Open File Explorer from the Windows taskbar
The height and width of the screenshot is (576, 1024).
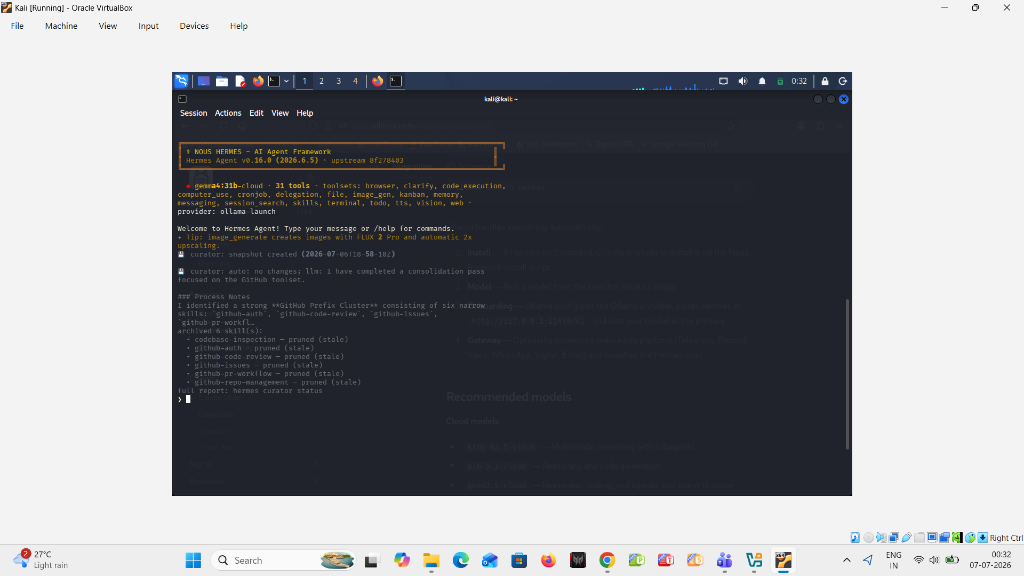[431, 560]
